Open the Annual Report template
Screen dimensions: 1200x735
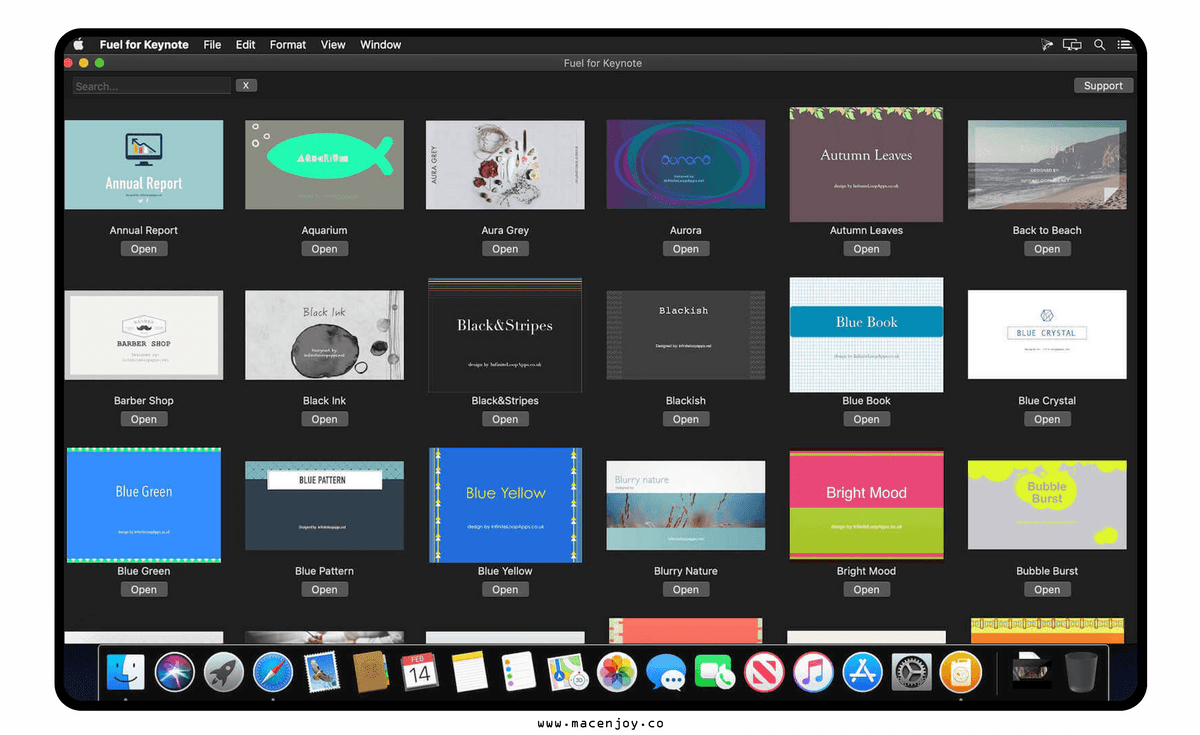[144, 249]
